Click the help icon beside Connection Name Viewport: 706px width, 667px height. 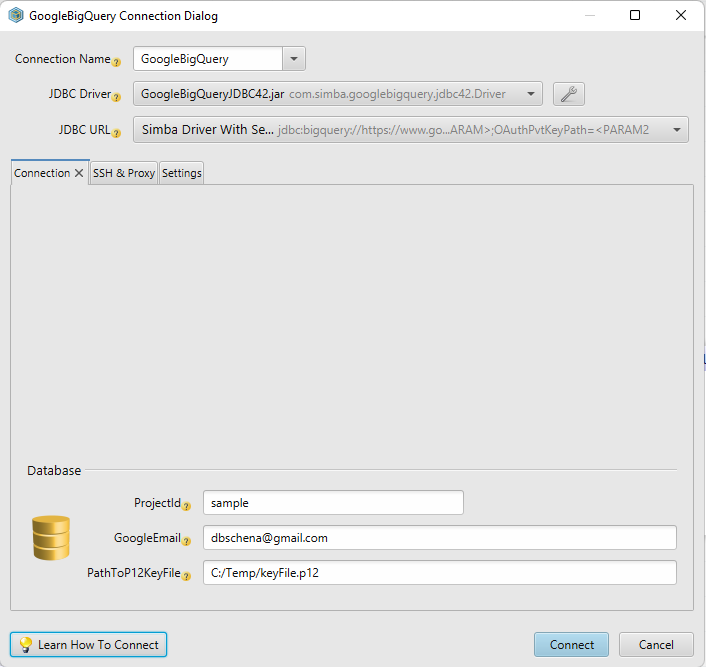click(x=116, y=62)
